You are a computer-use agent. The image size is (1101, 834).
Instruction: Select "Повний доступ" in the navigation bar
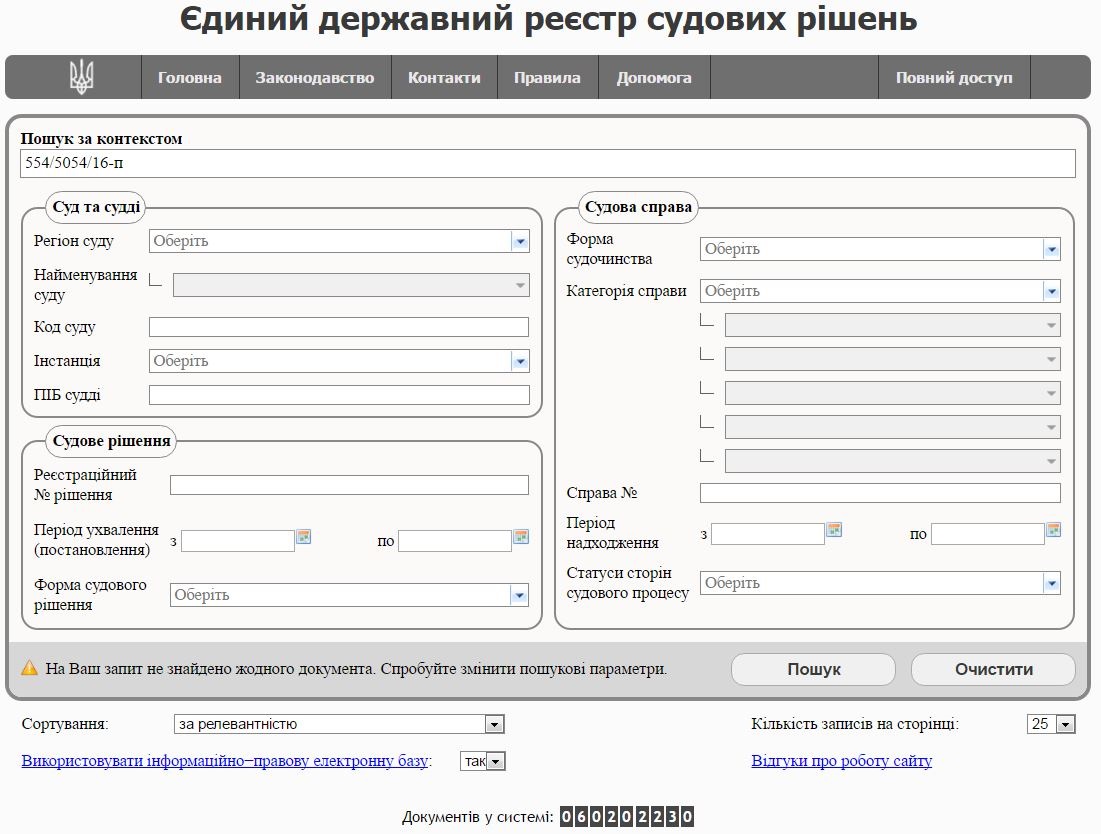pyautogui.click(x=955, y=76)
